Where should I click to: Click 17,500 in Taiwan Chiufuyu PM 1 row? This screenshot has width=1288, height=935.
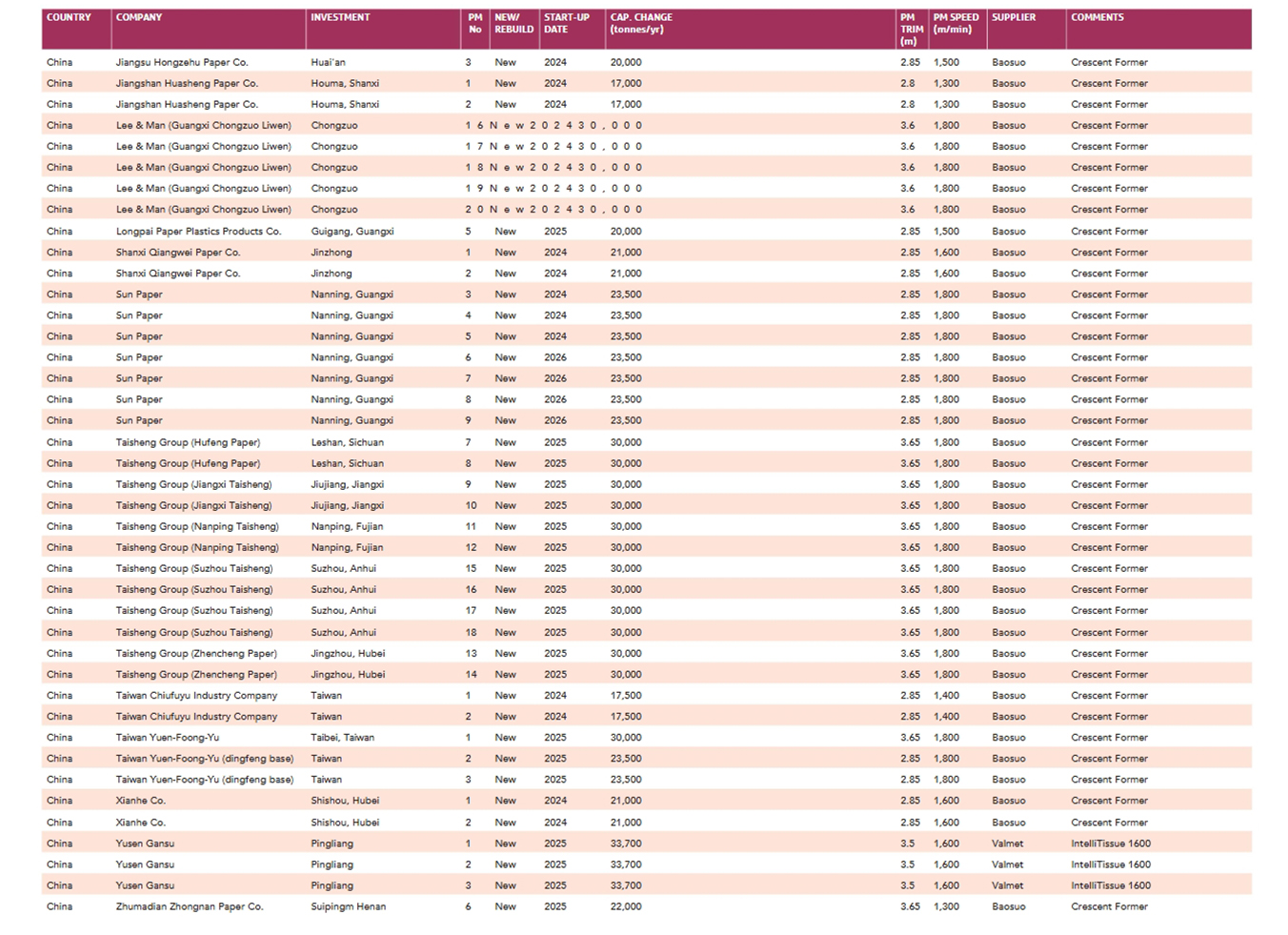click(626, 695)
